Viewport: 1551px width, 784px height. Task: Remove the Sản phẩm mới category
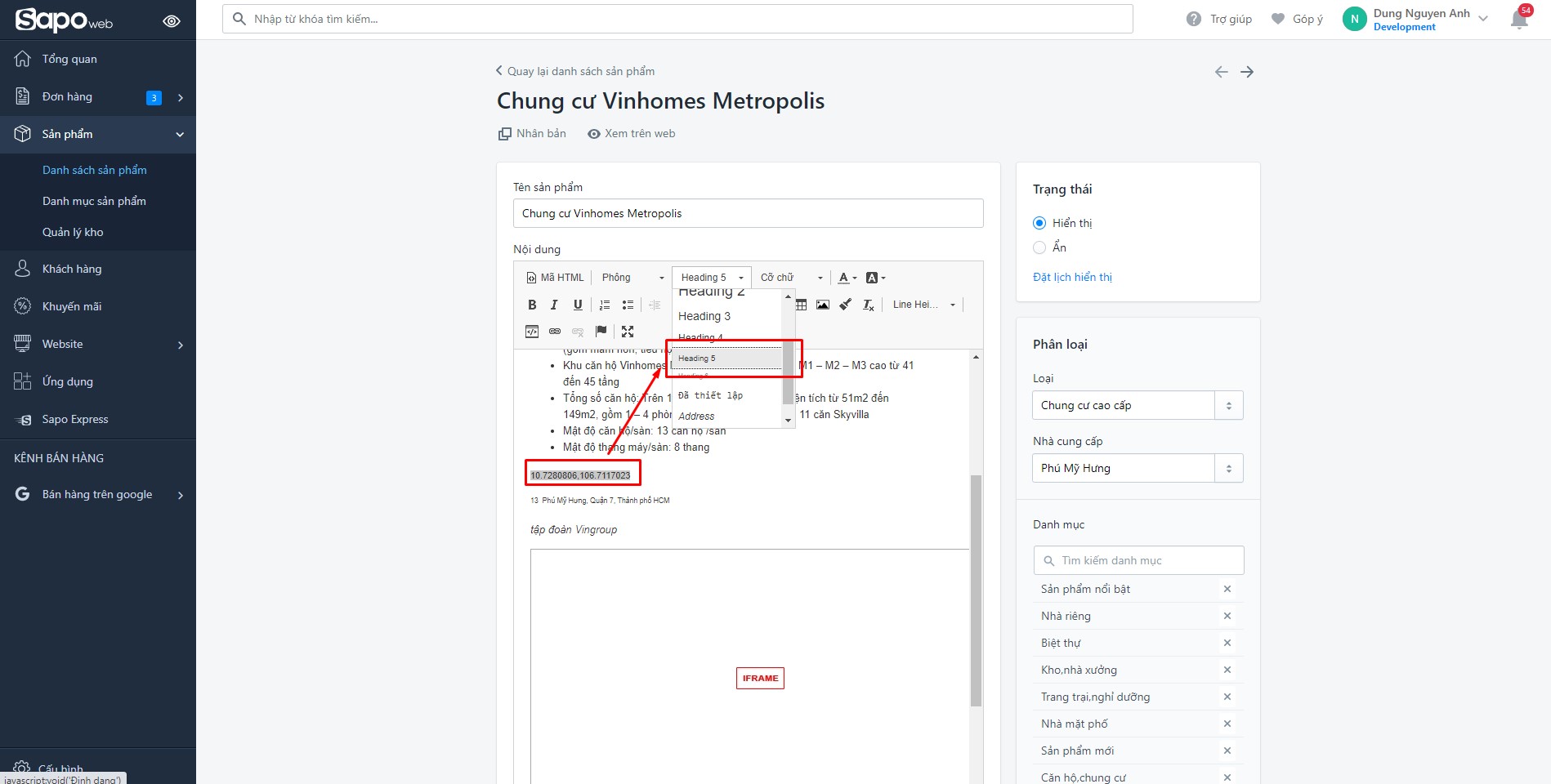tap(1227, 751)
